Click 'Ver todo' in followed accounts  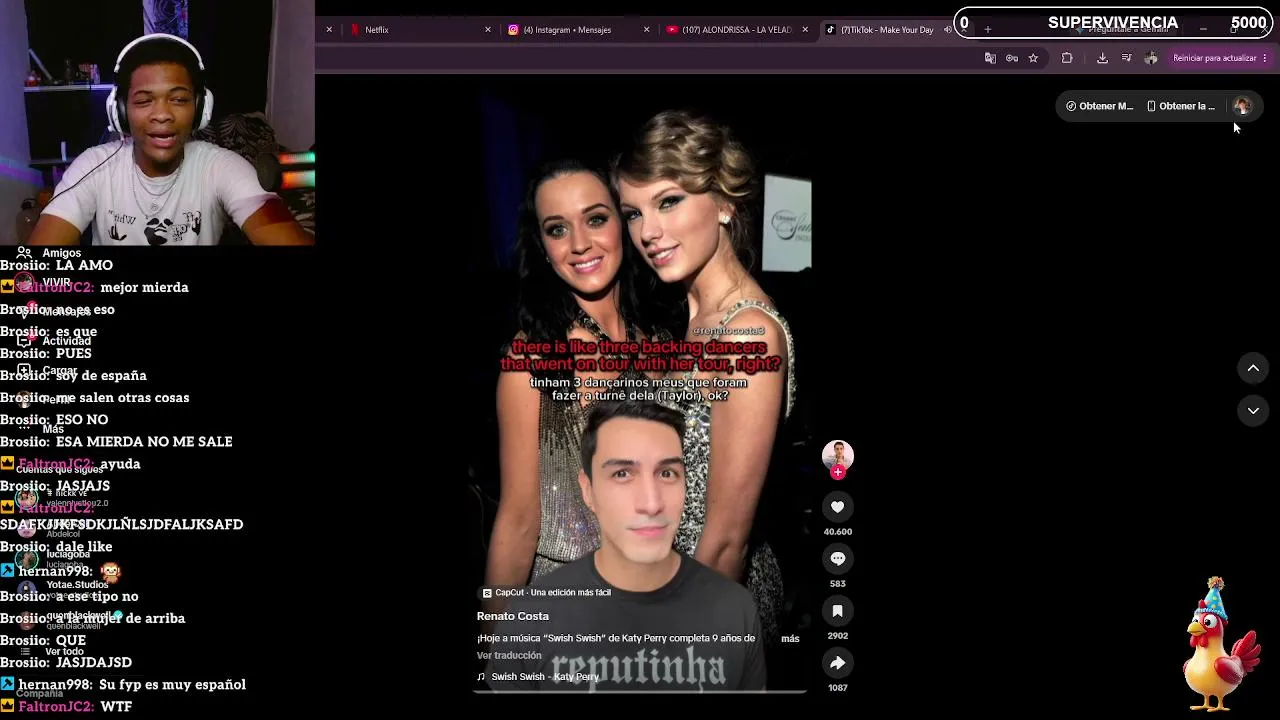click(65, 651)
